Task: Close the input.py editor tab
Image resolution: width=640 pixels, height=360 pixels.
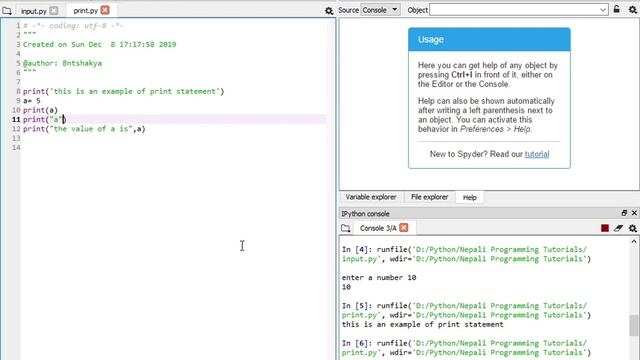Action: 53,11
